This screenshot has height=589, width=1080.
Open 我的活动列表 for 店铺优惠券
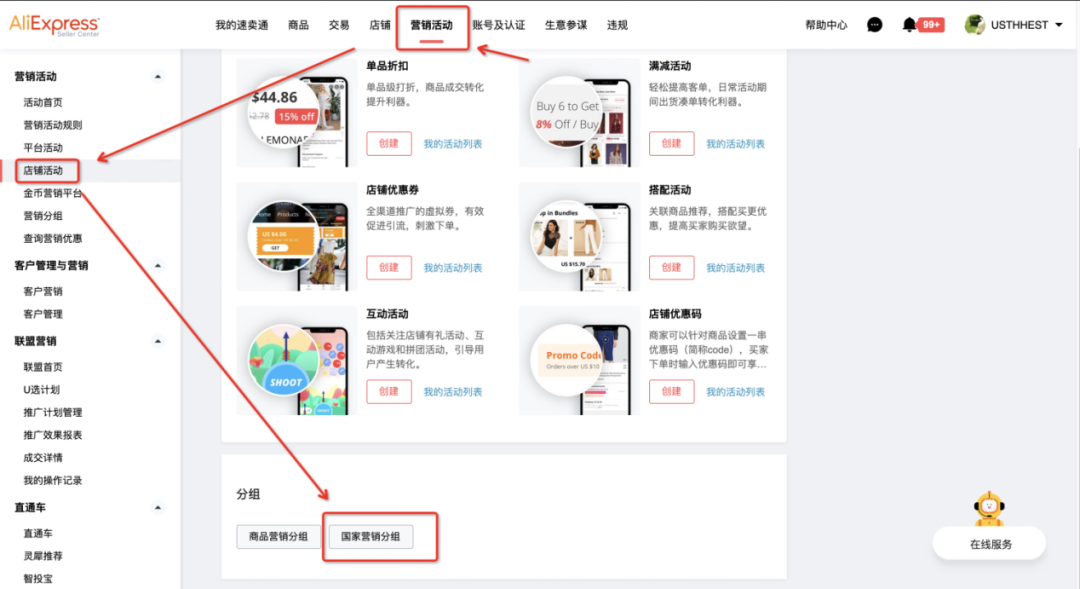click(x=453, y=268)
